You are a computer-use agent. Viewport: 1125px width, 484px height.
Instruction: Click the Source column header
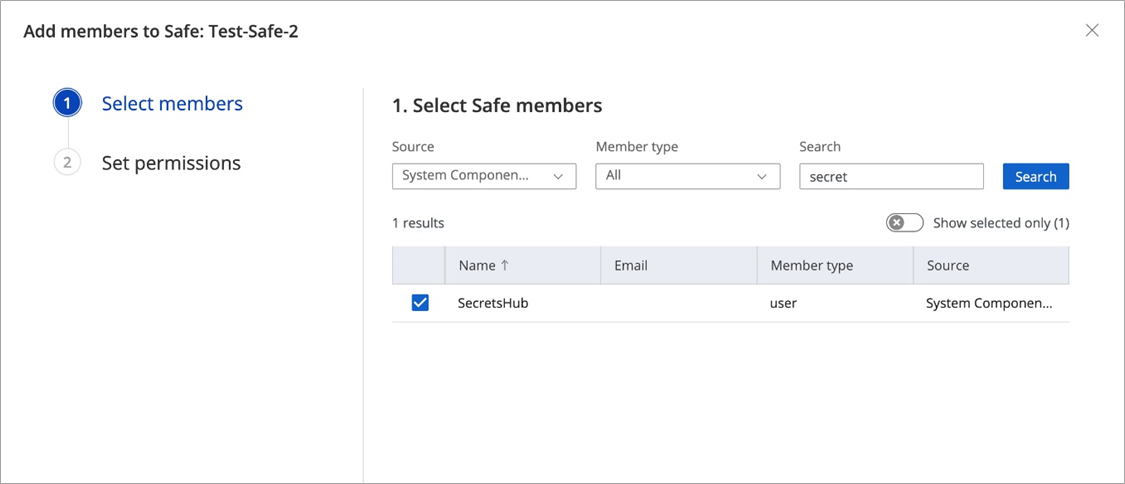(x=947, y=265)
